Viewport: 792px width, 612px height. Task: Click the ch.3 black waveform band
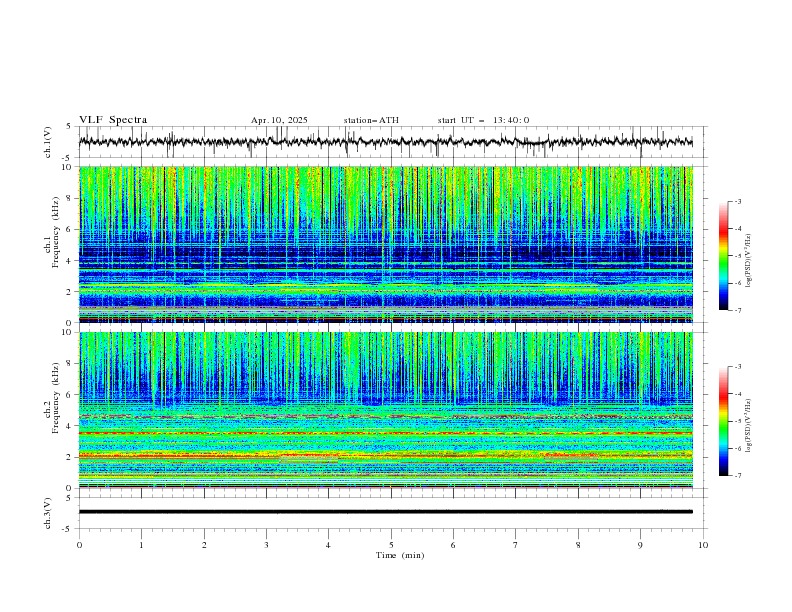pos(386,512)
